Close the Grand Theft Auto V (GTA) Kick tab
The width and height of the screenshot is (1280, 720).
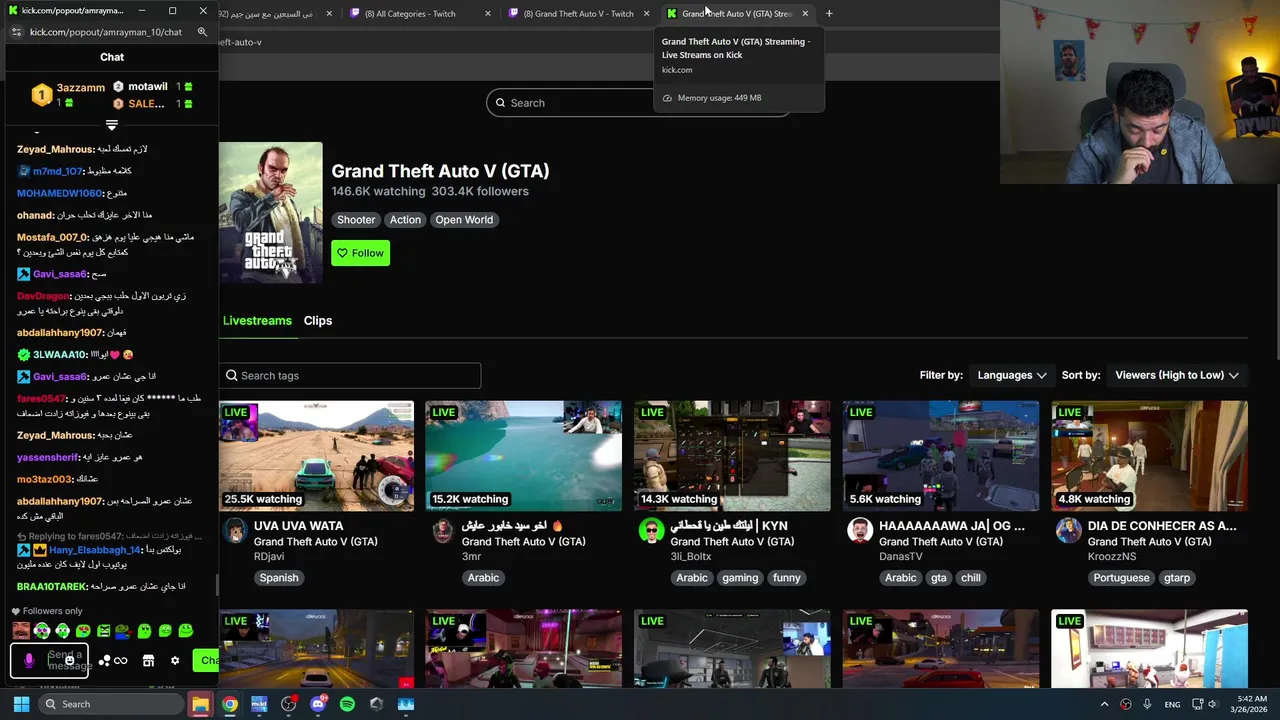point(805,14)
